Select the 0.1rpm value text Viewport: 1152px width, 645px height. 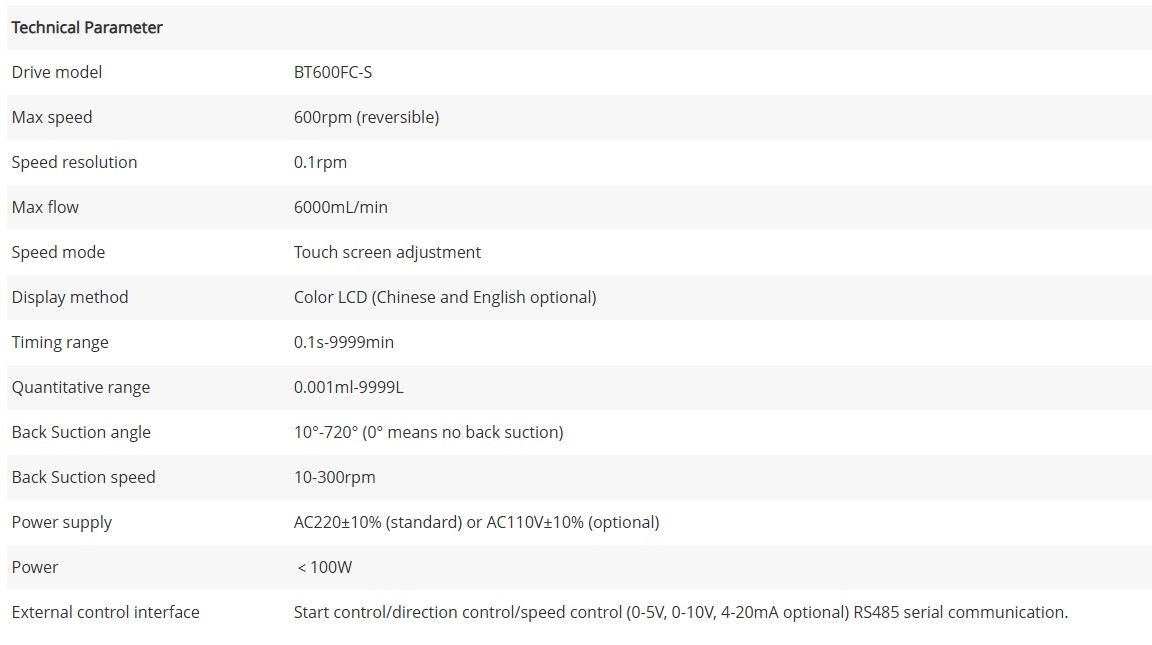(320, 162)
